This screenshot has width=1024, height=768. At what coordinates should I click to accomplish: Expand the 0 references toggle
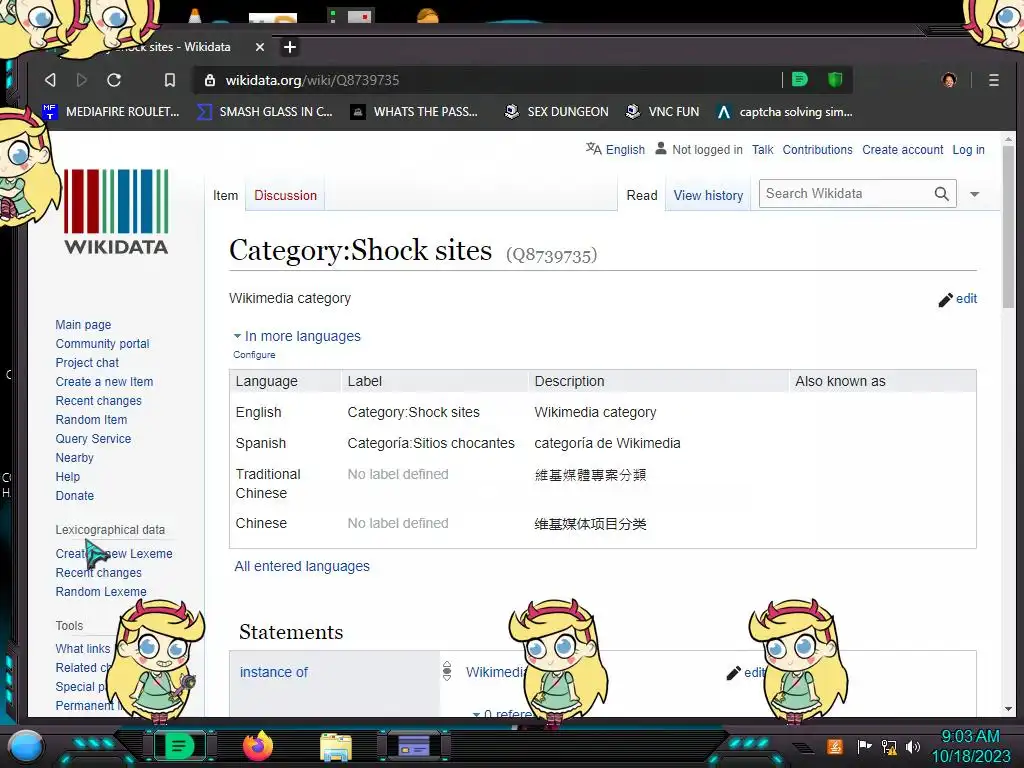[x=503, y=714]
